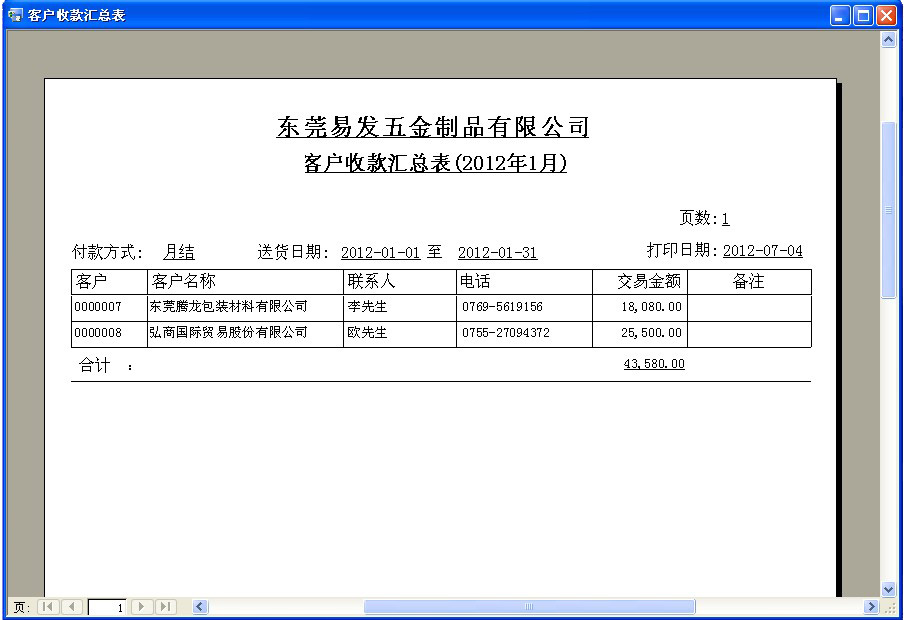Click the total amount 43,580.00

(x=654, y=365)
